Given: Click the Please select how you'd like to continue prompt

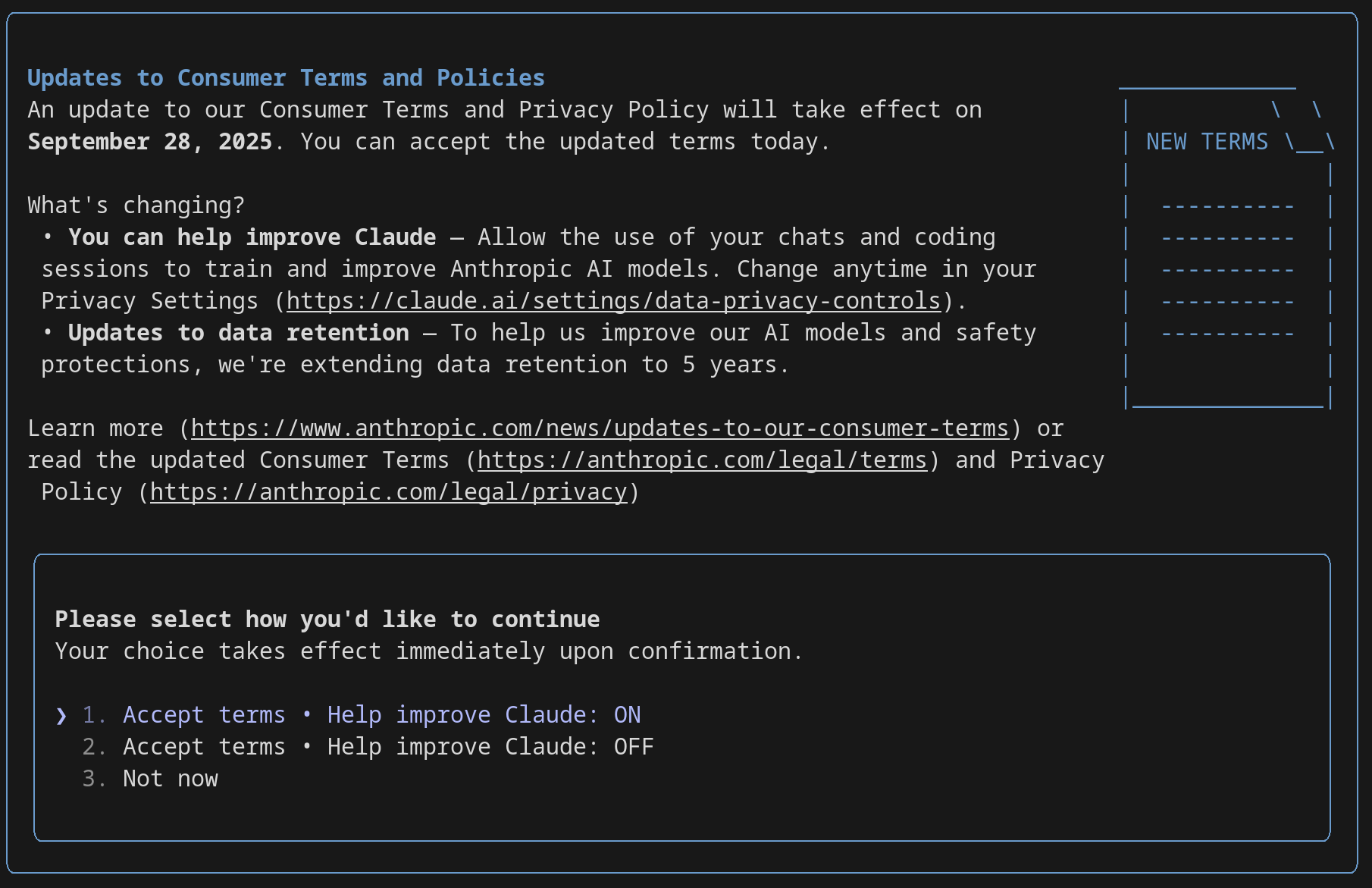Looking at the screenshot, I should [327, 620].
